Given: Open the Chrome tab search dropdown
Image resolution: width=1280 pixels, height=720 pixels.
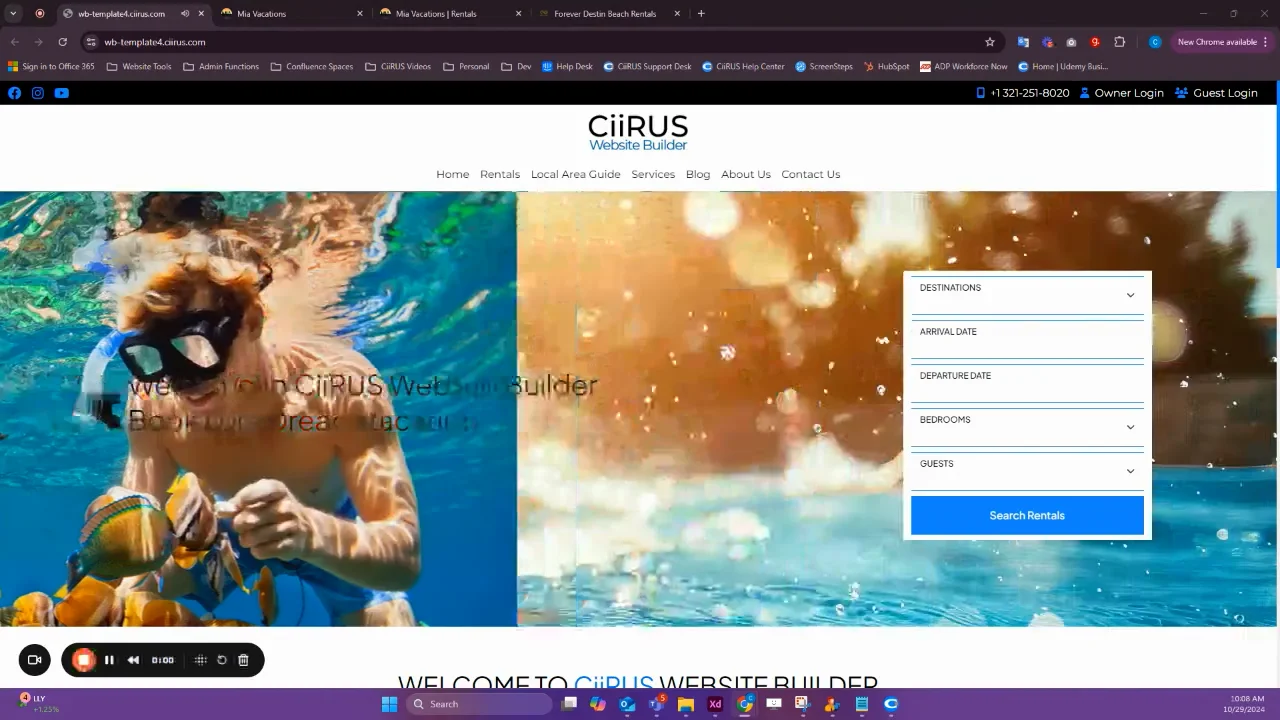Looking at the screenshot, I should (x=13, y=14).
